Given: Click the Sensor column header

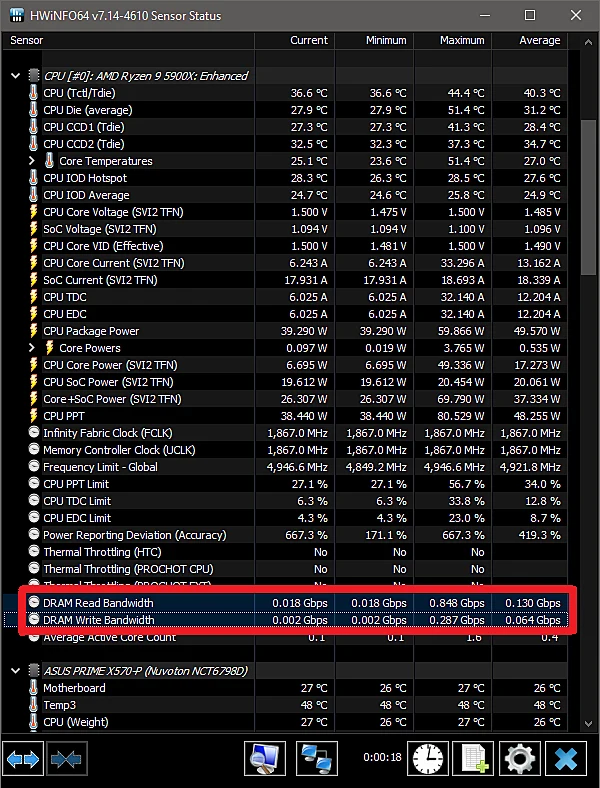Looking at the screenshot, I should pyautogui.click(x=129, y=40).
